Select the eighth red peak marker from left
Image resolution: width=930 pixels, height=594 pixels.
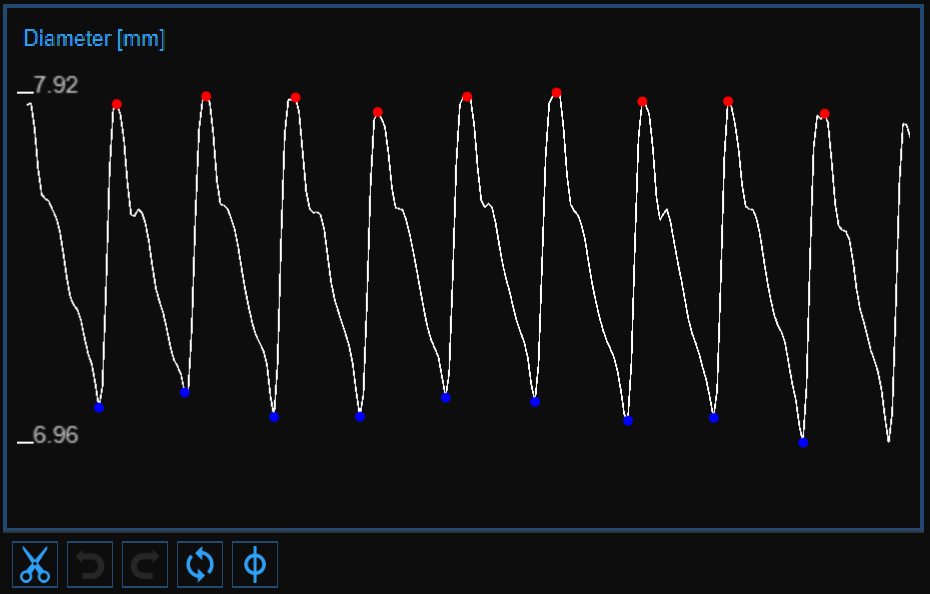click(x=728, y=101)
